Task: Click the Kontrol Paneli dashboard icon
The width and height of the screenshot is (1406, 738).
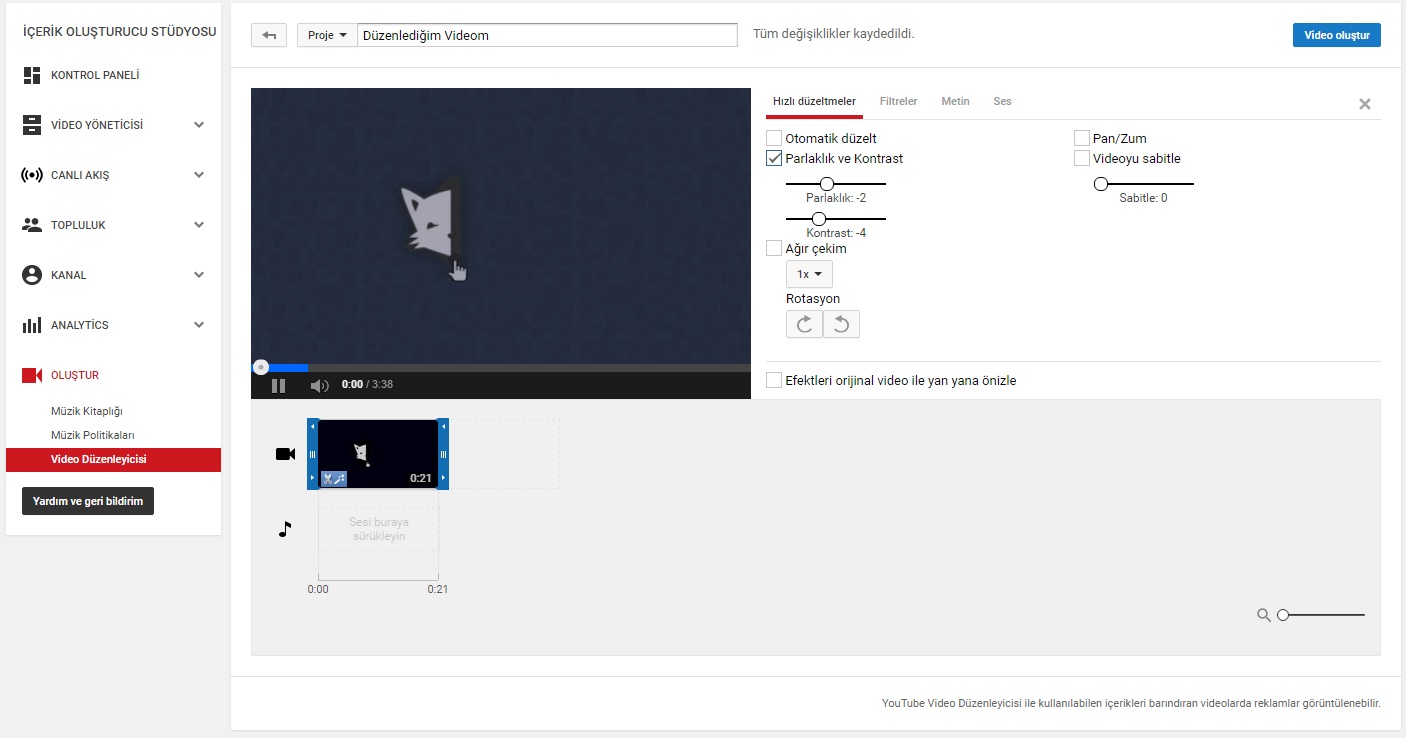Action: [31, 75]
